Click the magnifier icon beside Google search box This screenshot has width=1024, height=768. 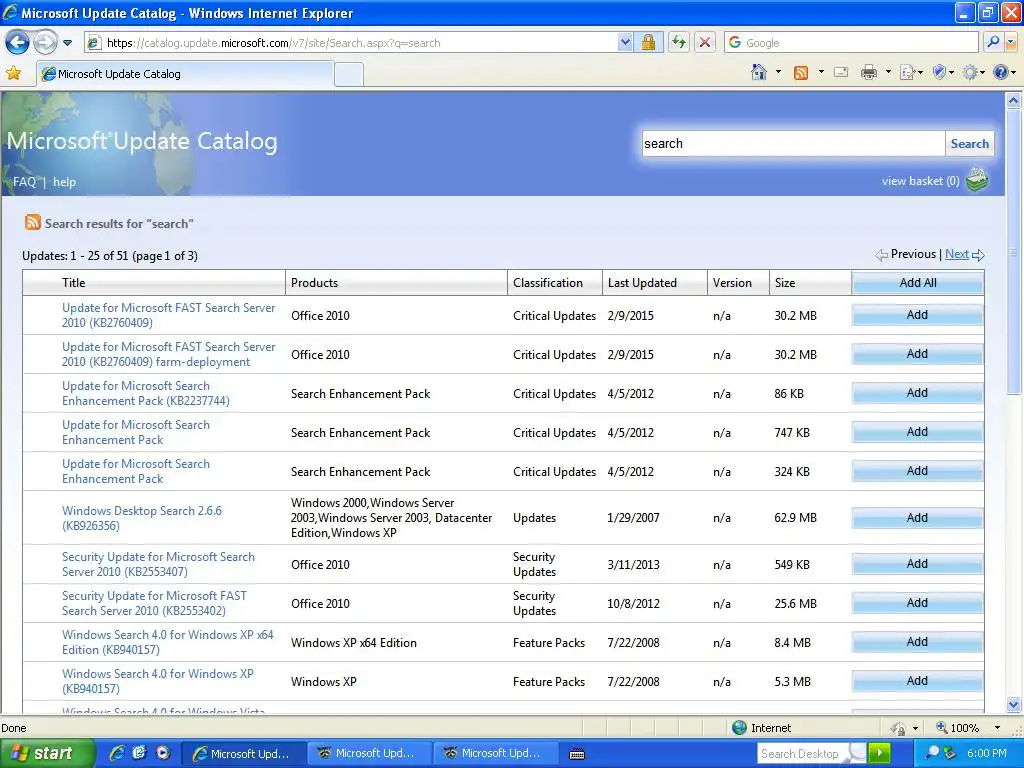coord(993,42)
